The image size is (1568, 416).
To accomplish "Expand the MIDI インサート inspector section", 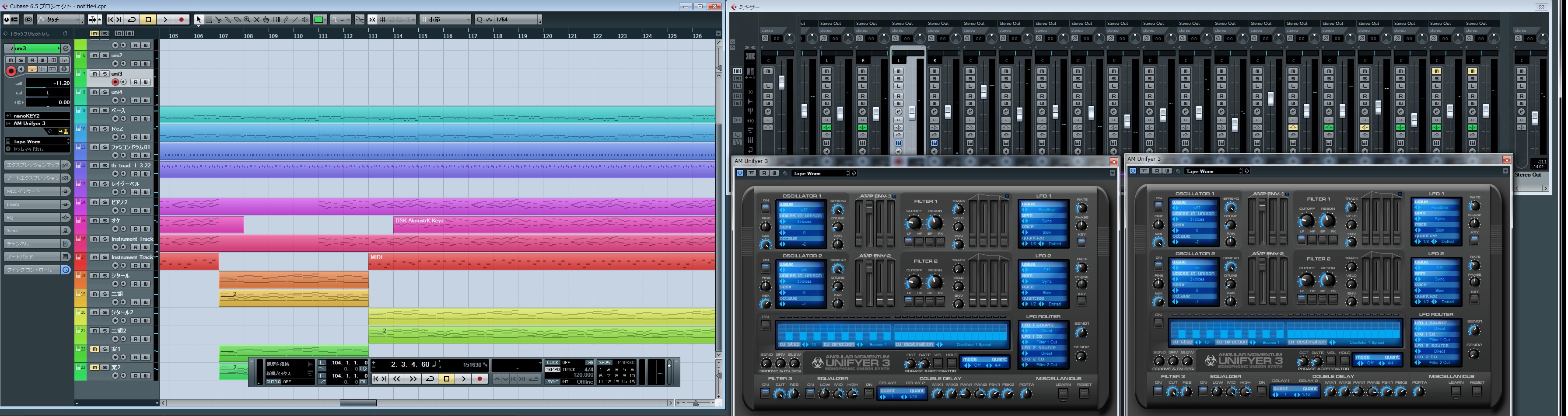I will click(37, 191).
